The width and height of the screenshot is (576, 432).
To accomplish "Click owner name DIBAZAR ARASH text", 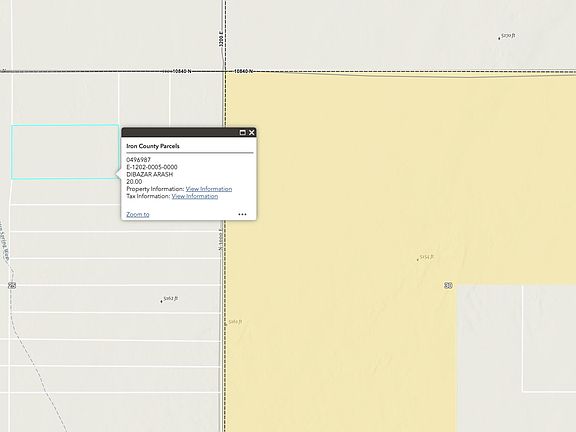I will pos(150,174).
